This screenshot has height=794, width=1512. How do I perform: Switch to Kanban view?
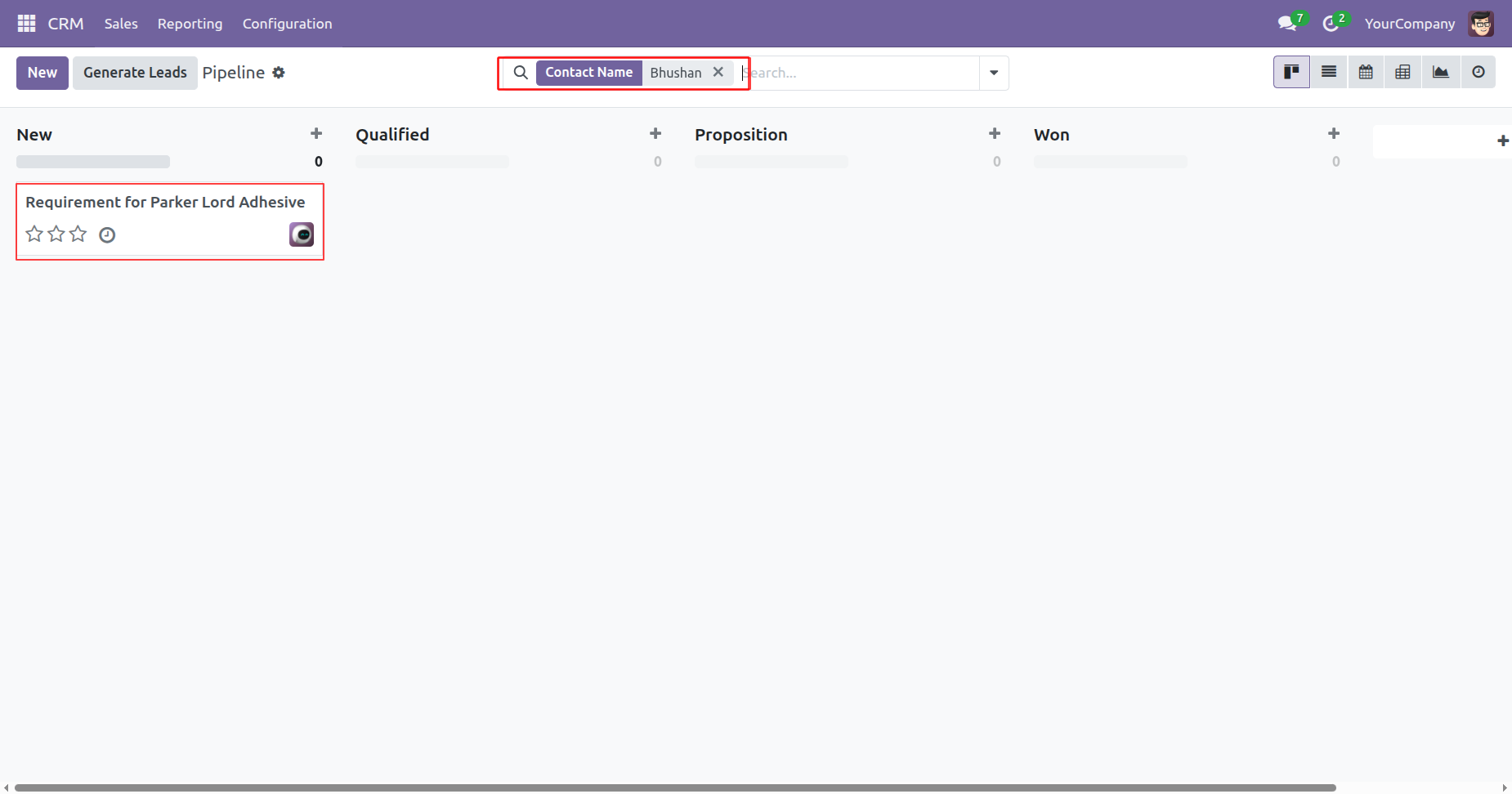(1291, 72)
